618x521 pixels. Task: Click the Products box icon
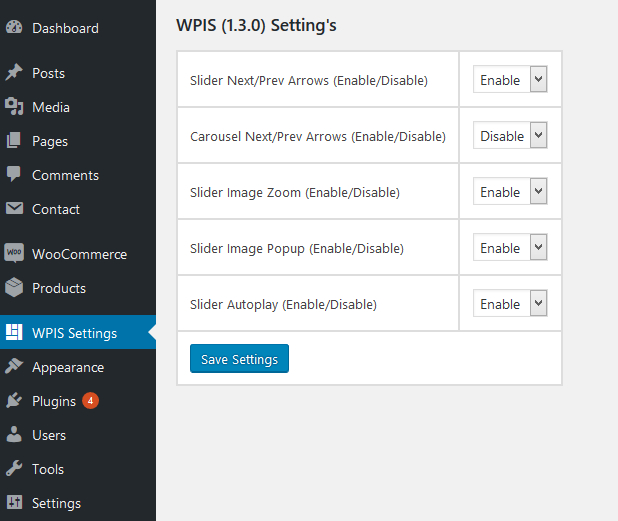point(14,287)
